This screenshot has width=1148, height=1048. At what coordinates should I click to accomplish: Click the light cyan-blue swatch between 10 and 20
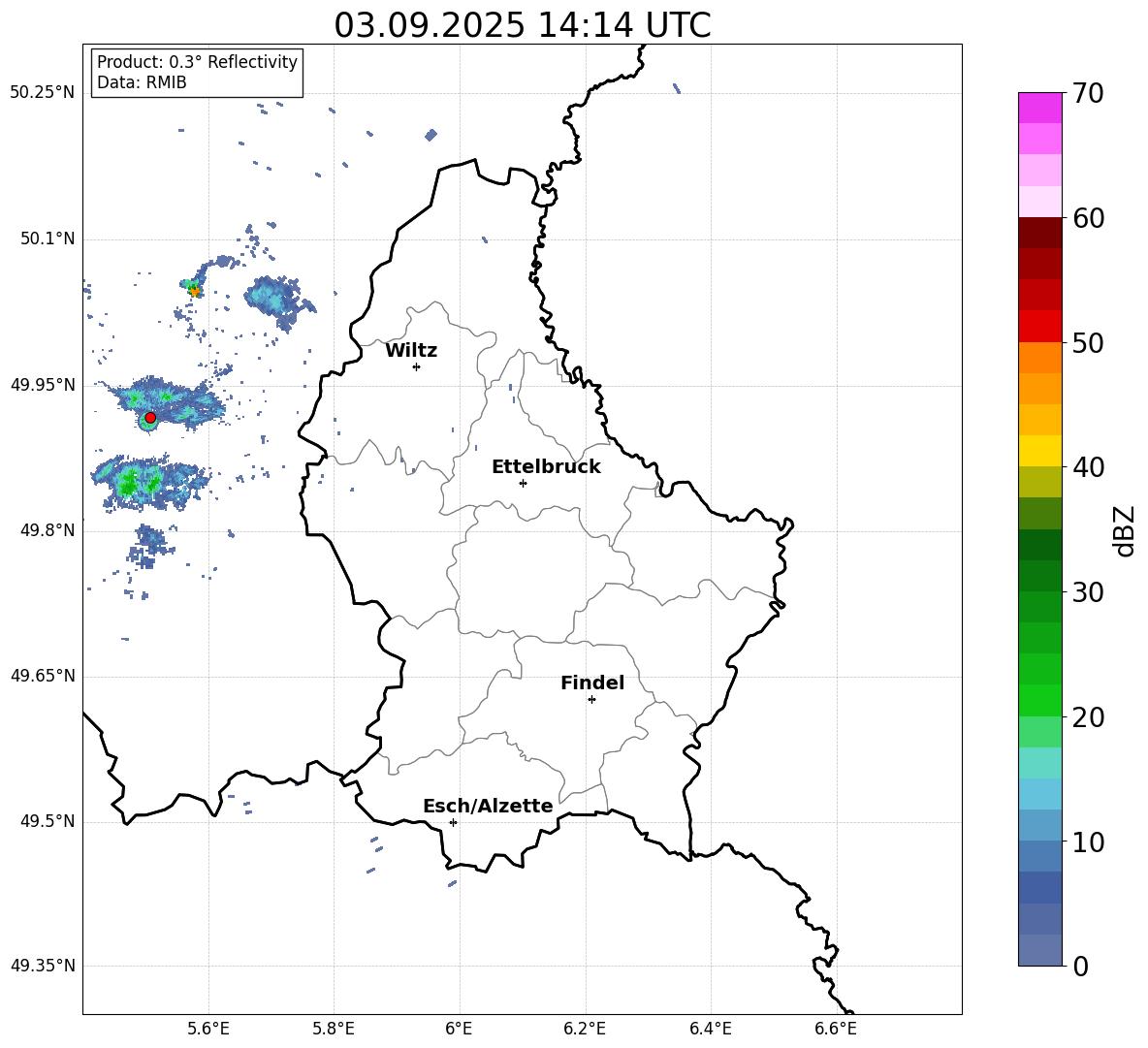pyautogui.click(x=1039, y=795)
